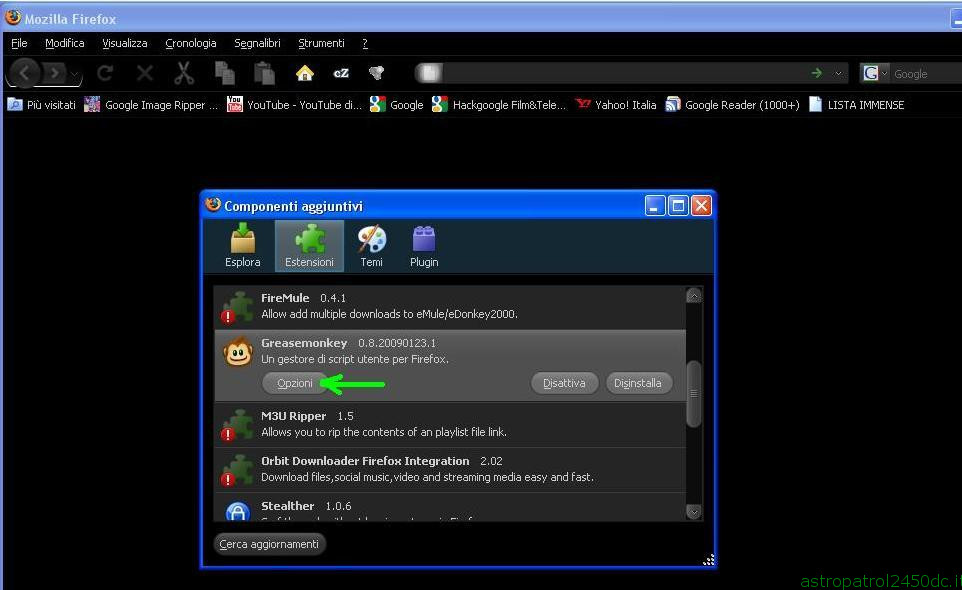The image size is (962, 590).
Task: Click the Cerca aggiornamenti button
Action: coord(269,544)
